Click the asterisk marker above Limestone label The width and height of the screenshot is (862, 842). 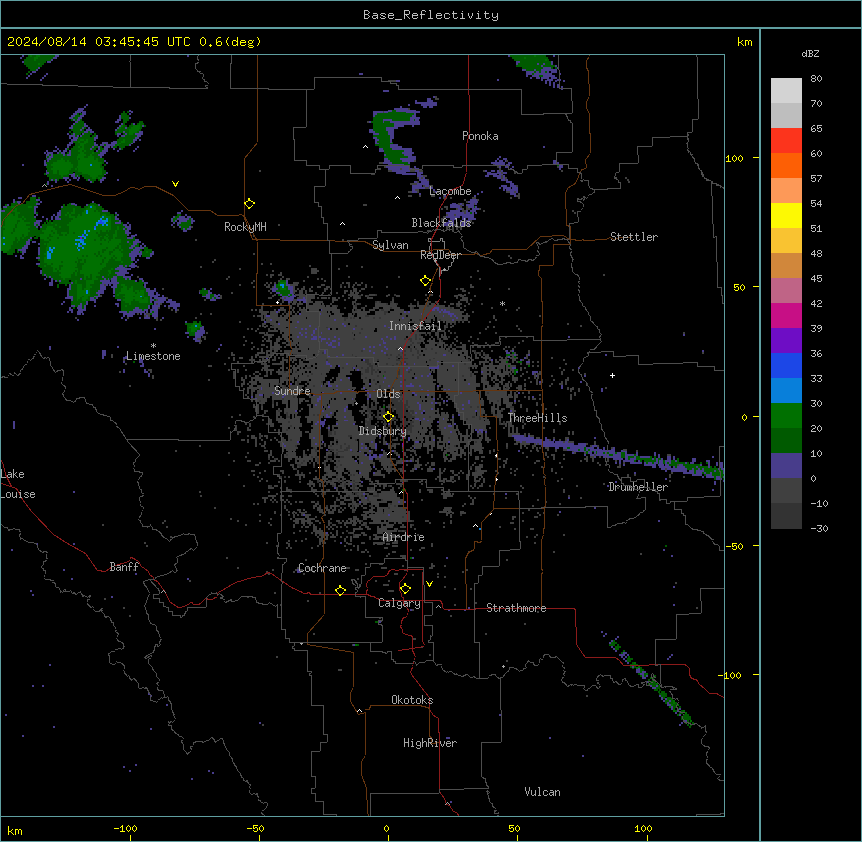point(153,346)
